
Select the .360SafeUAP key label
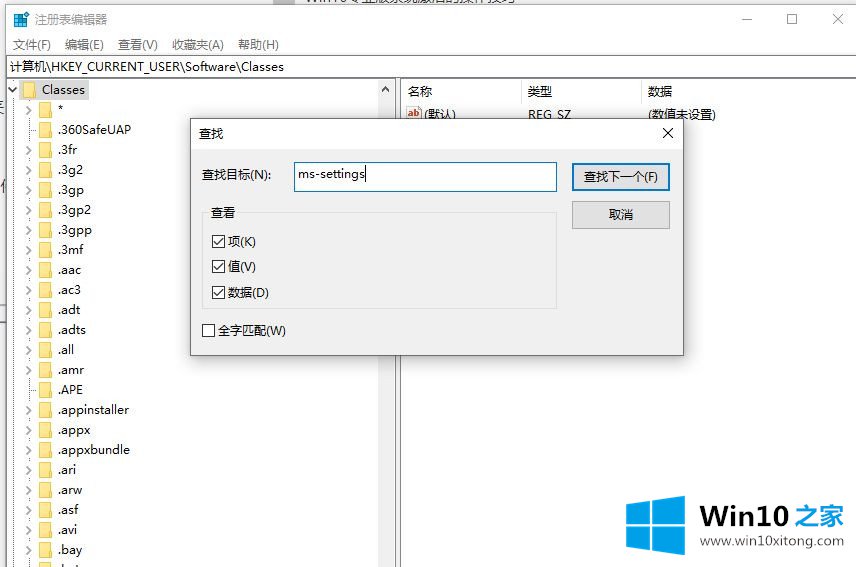[94, 130]
